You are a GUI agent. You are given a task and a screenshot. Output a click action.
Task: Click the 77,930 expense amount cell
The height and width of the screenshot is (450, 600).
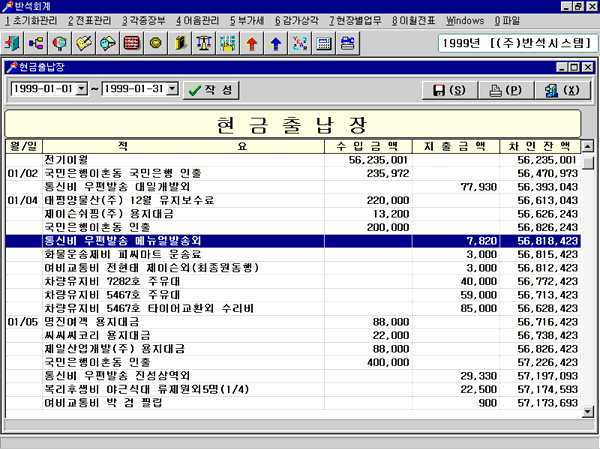[456, 187]
